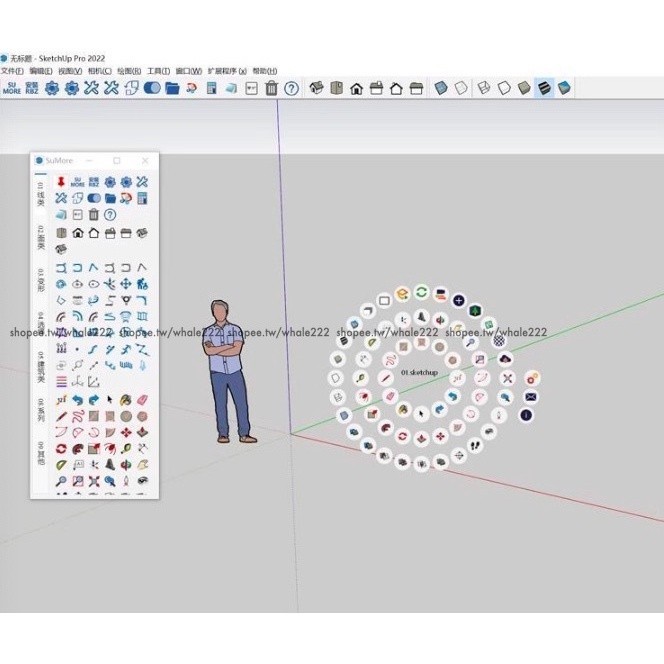Switch to 01 线类 tab in SuMore panel
This screenshot has width=664, height=664.
click(x=41, y=194)
